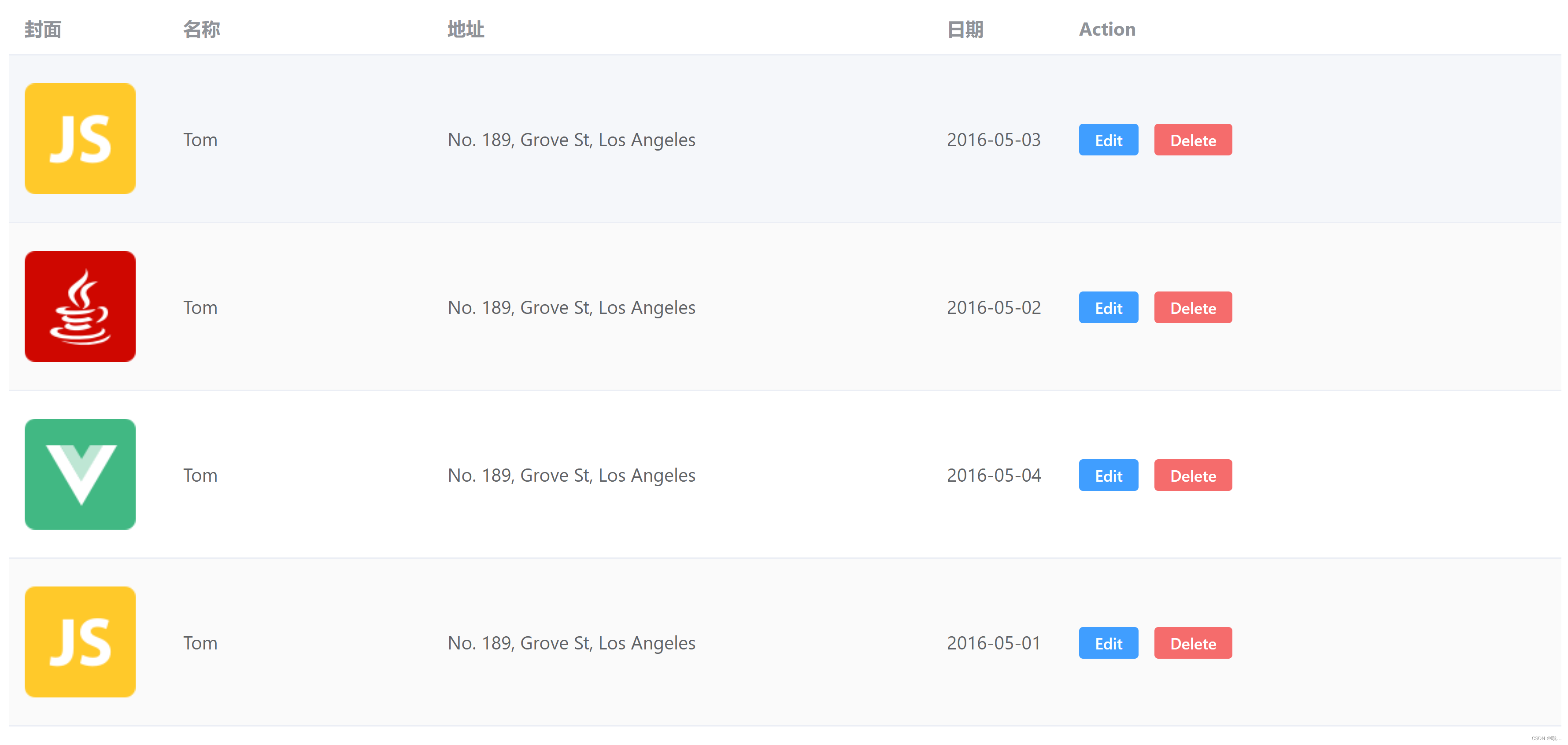Click the 地址 column header

pos(466,29)
